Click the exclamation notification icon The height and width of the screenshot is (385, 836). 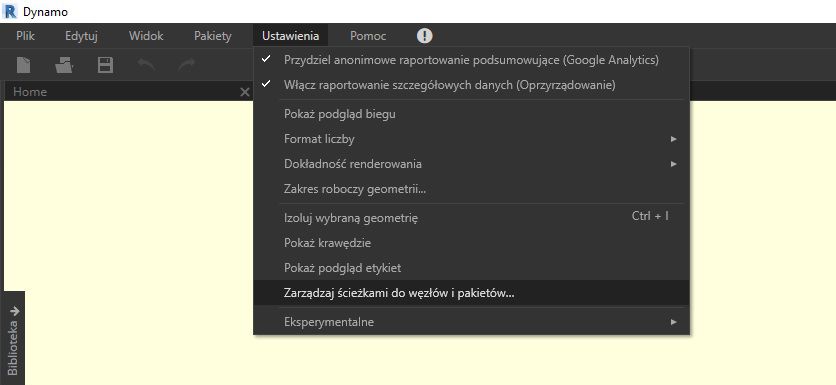click(424, 36)
